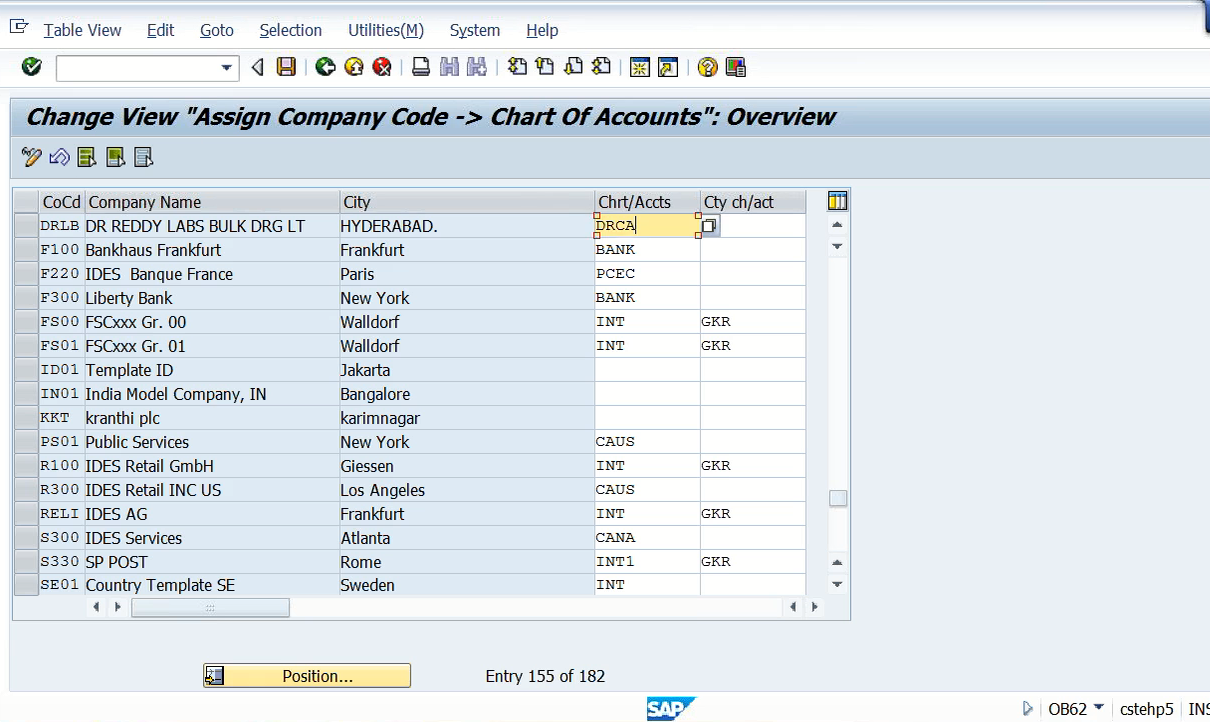This screenshot has width=1210, height=722.
Task: Click the Generate Shortcut icon
Action: coord(668,67)
